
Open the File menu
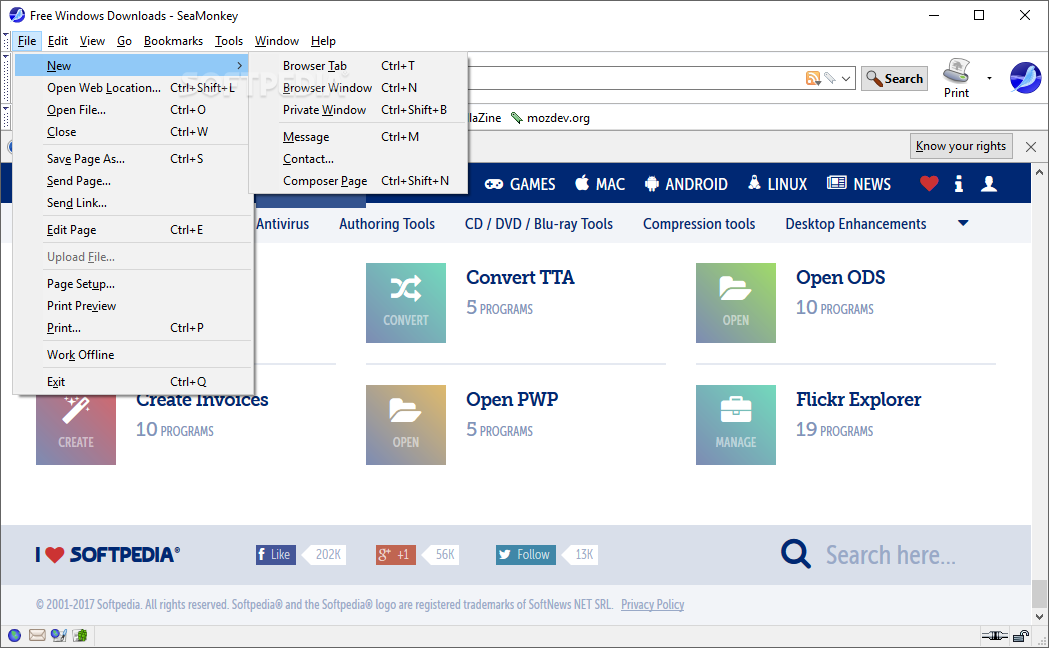(x=27, y=41)
